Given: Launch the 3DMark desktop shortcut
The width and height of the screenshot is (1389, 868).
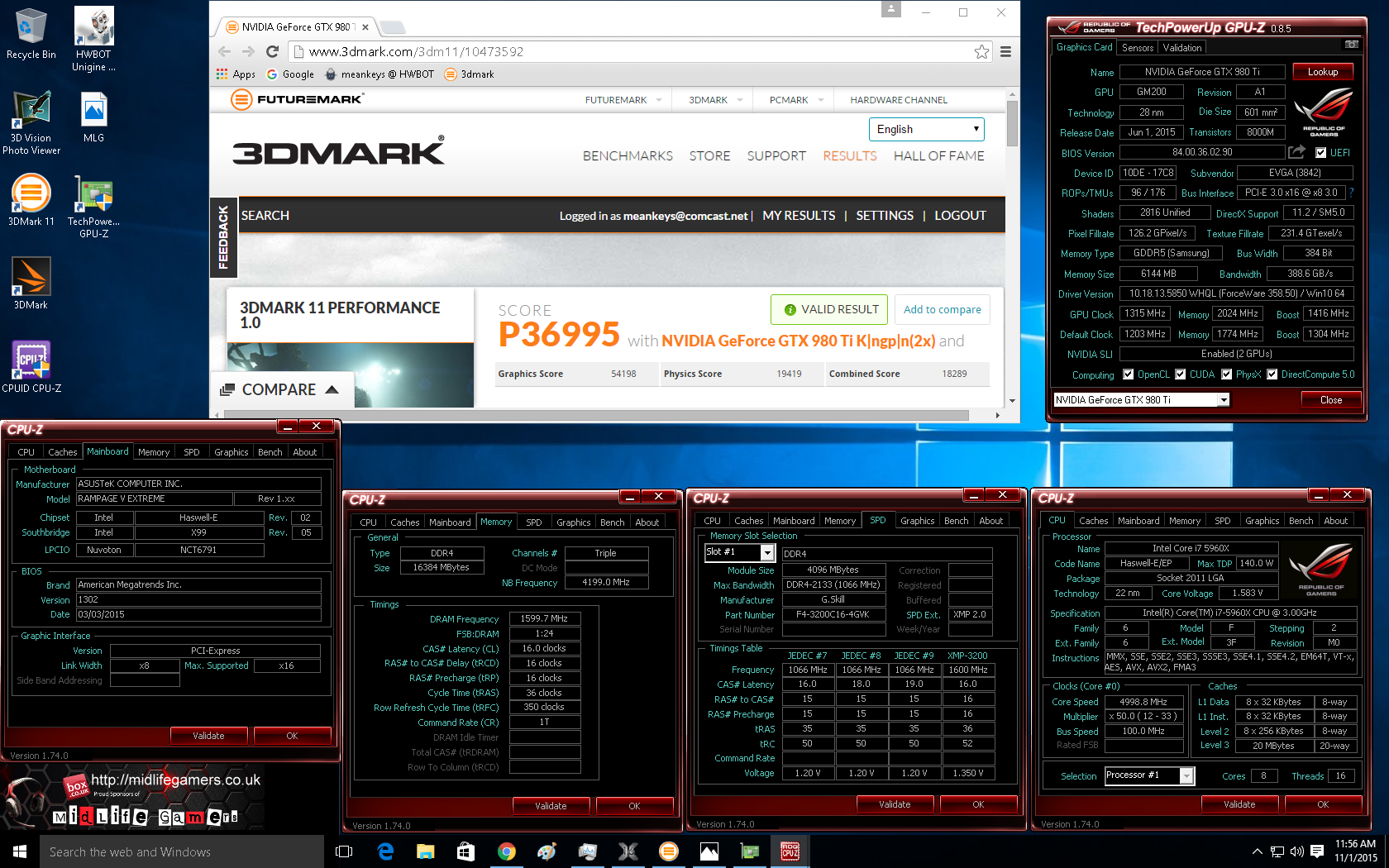Looking at the screenshot, I should (31, 283).
